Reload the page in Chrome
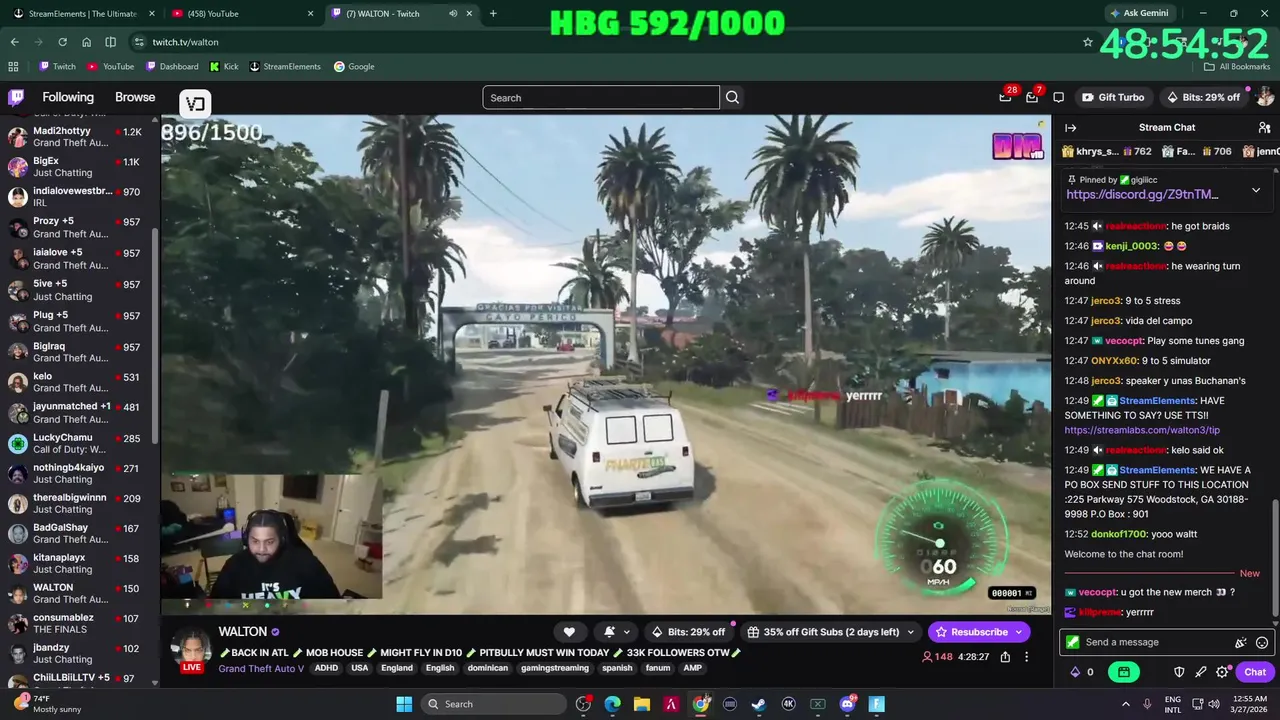The width and height of the screenshot is (1280, 720). (x=62, y=42)
